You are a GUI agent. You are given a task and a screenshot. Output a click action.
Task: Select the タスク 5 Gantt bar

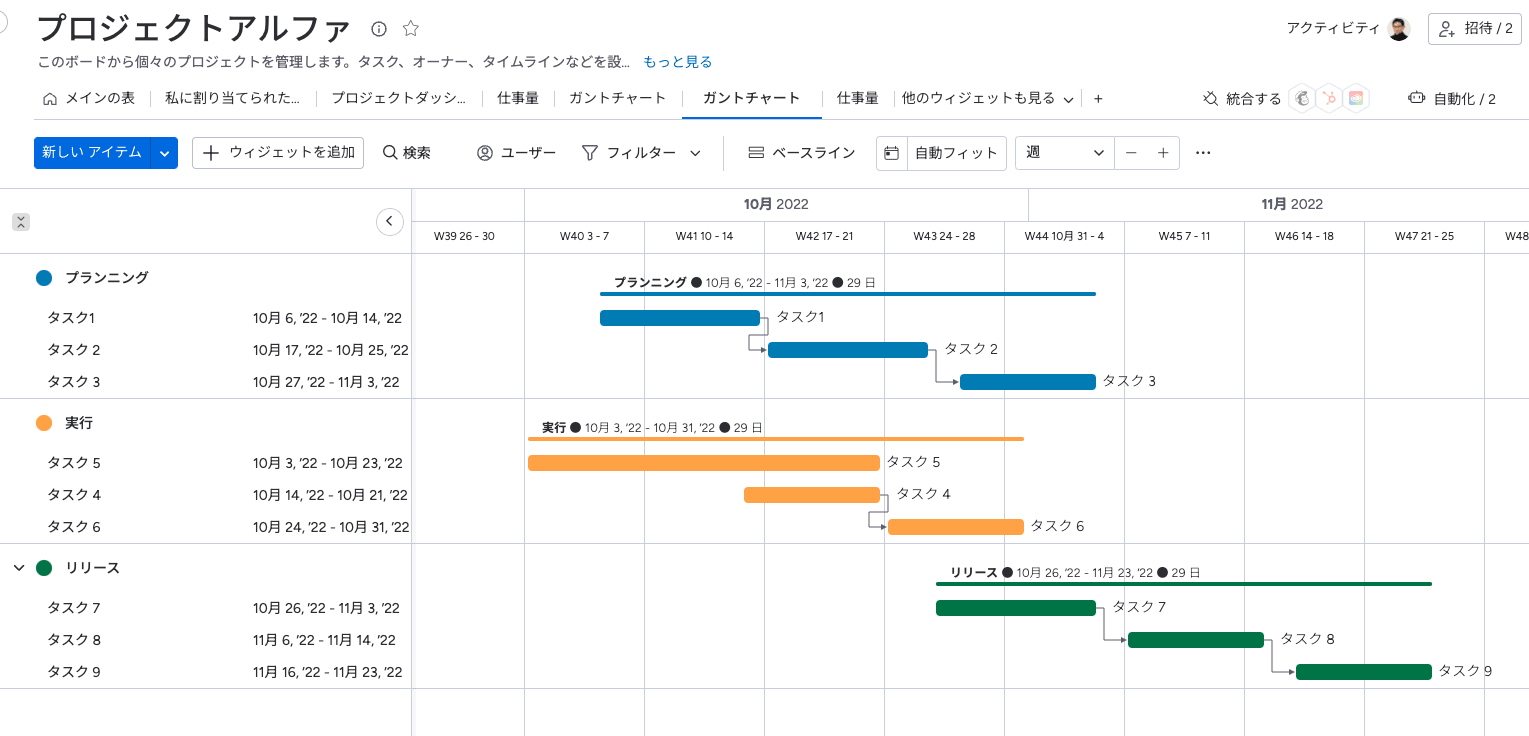coord(703,462)
